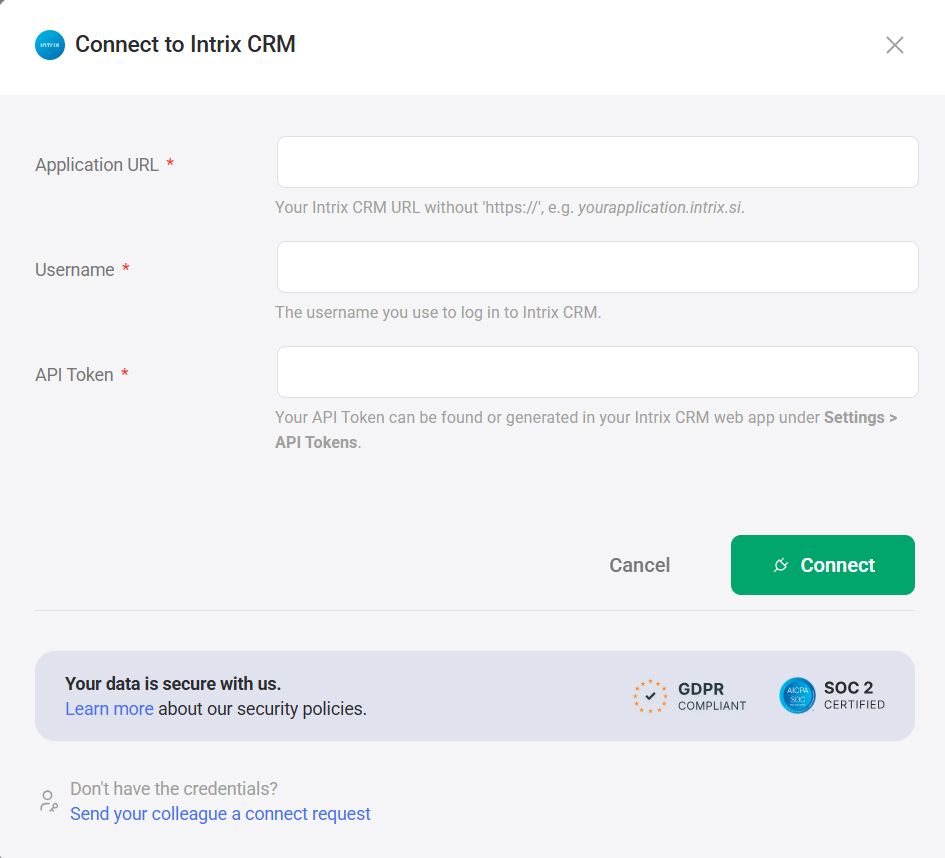Click the Username label

tap(75, 269)
